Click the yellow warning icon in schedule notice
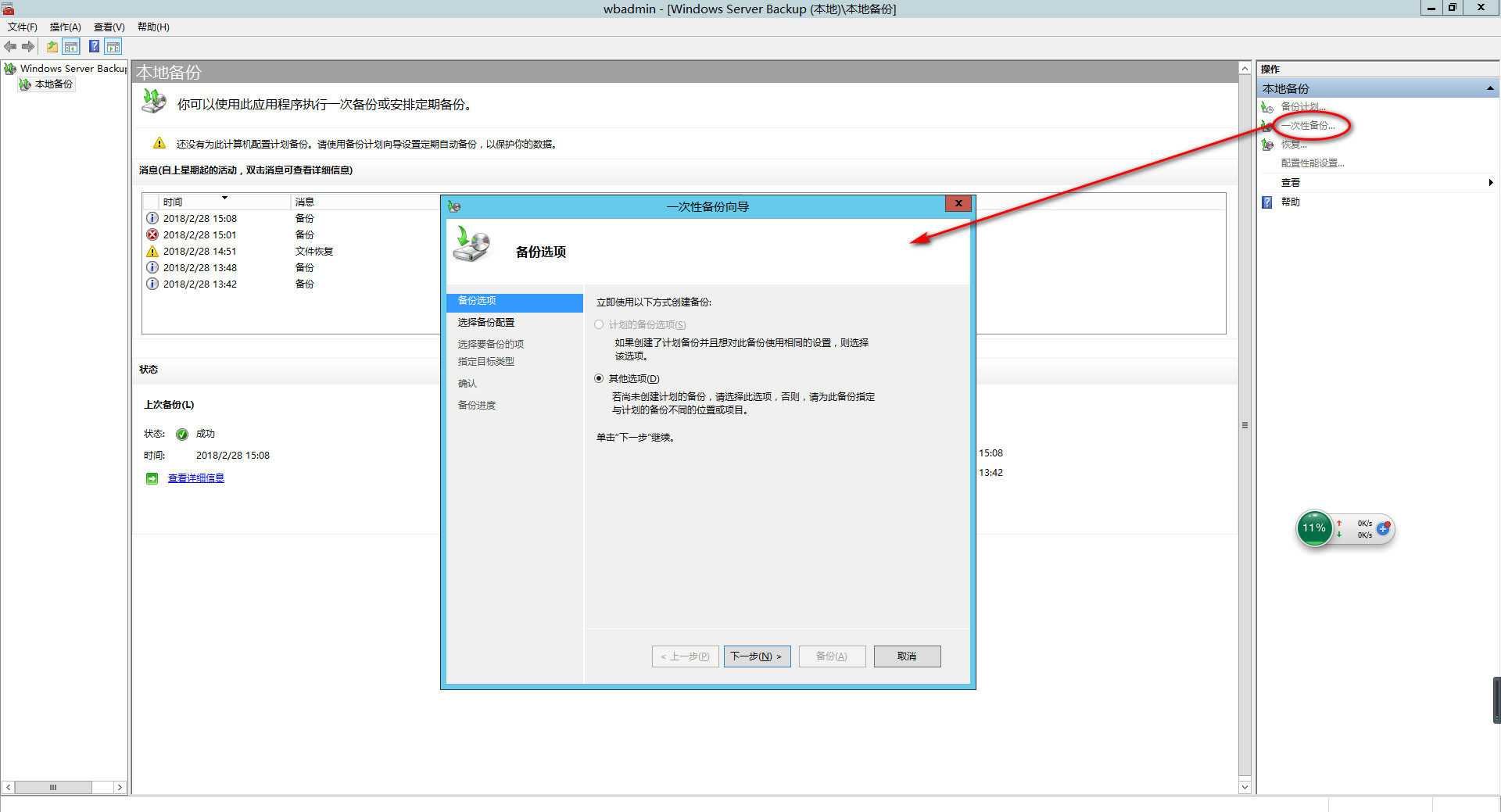Viewport: 1501px width, 812px height. (159, 143)
